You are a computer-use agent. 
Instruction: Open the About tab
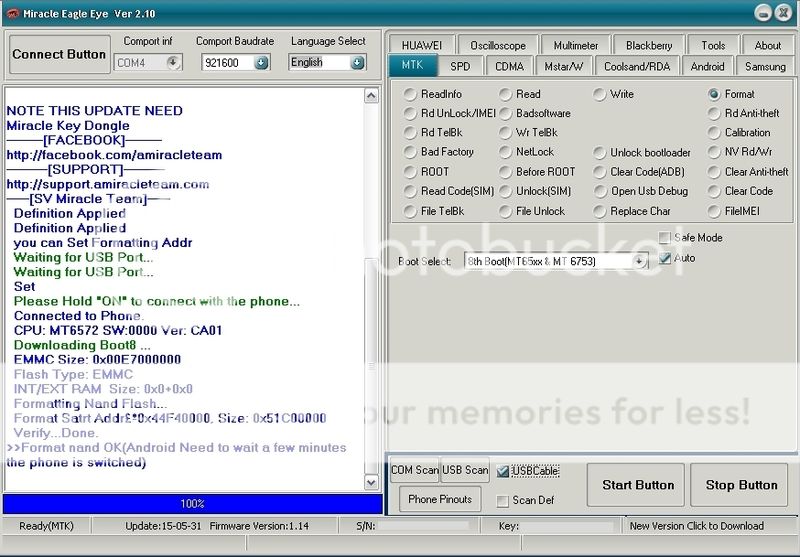click(x=767, y=45)
